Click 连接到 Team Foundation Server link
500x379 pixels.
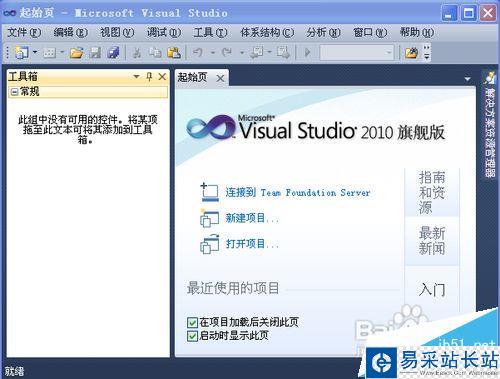[x=298, y=192]
